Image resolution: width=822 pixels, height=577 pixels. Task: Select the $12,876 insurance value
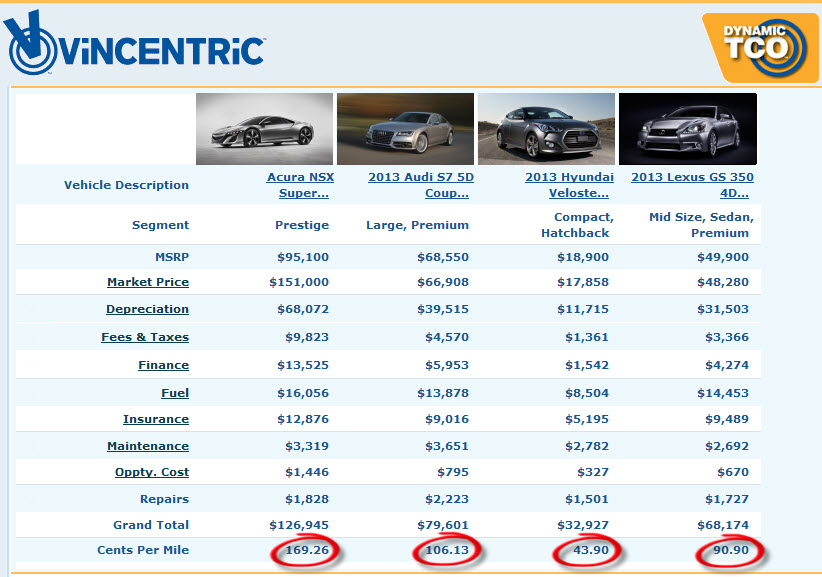coord(303,419)
